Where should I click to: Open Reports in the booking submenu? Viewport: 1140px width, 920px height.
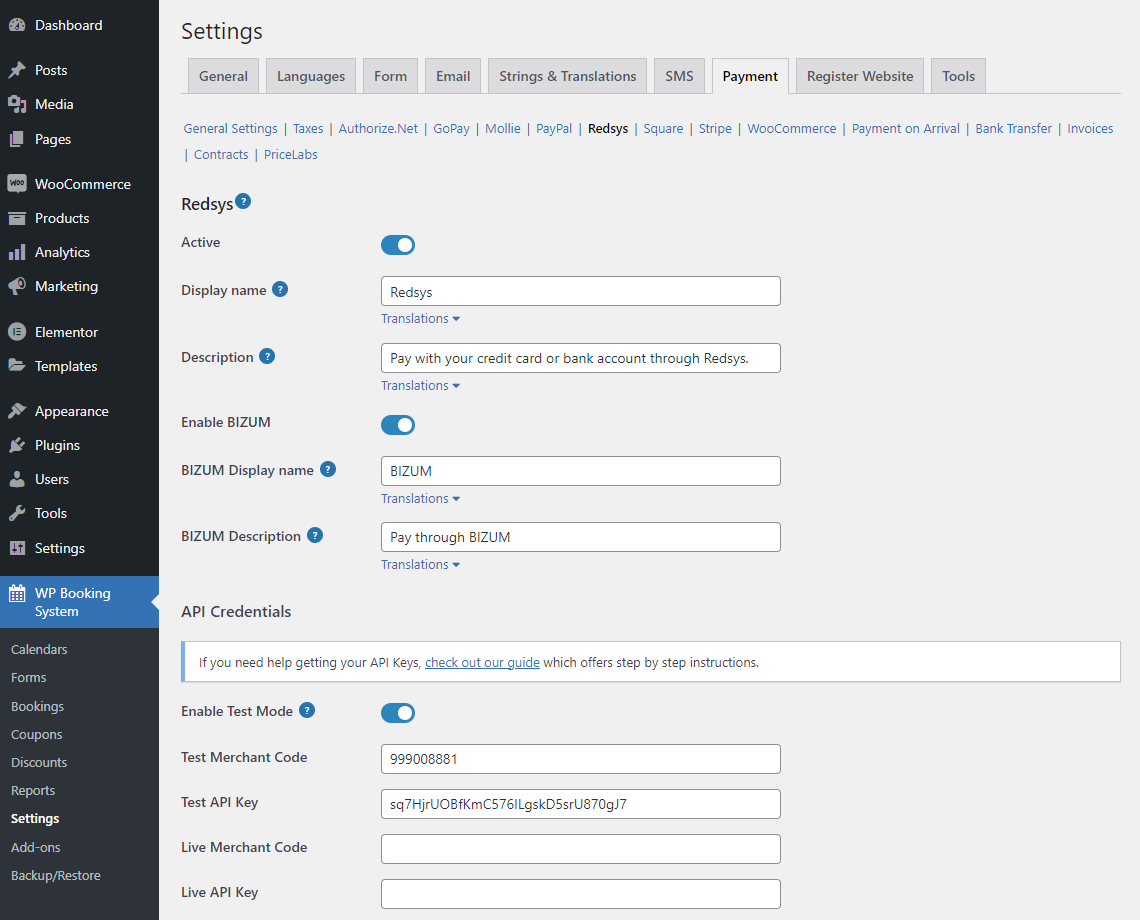(33, 791)
